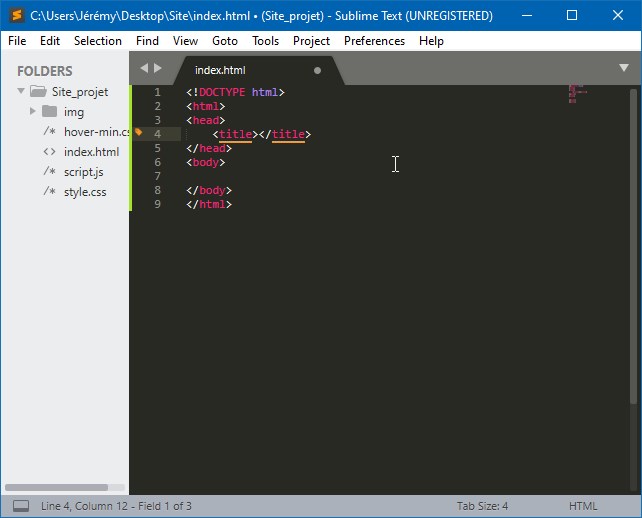Change Tab Size: 4 in status bar
The height and width of the screenshot is (518, 642).
click(x=482, y=506)
